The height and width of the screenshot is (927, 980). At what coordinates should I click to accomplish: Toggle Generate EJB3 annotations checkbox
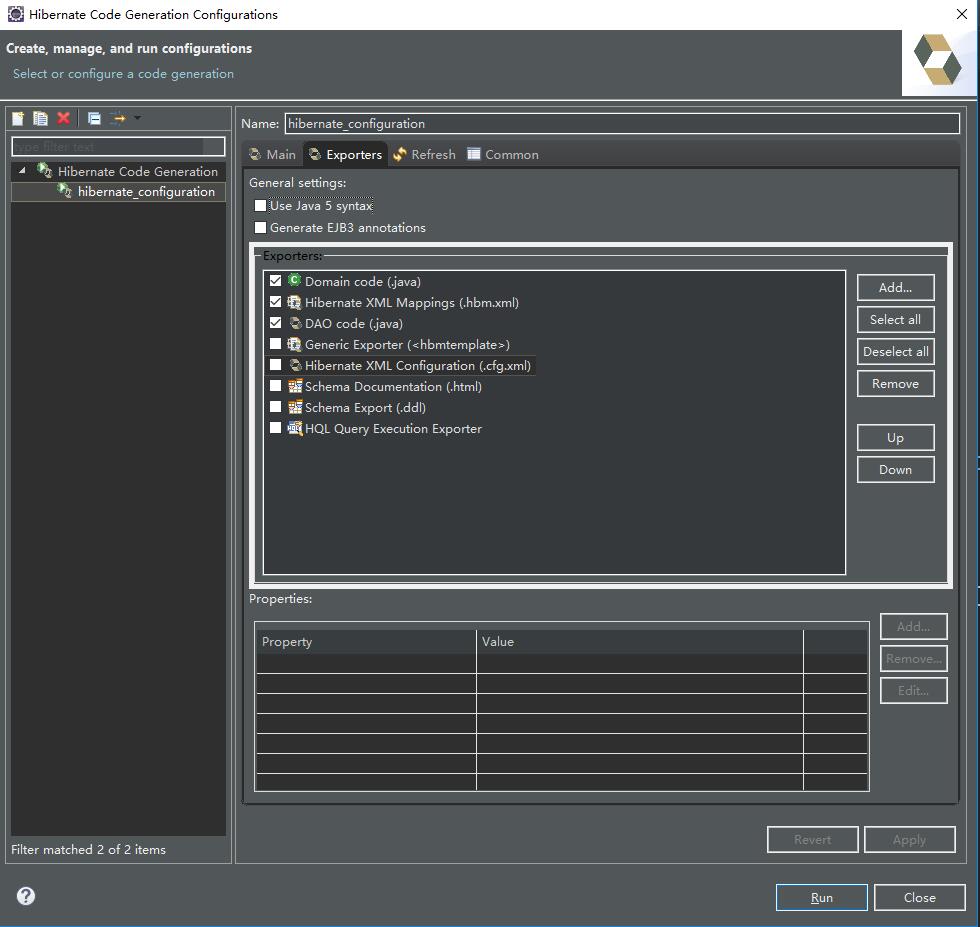[261, 227]
